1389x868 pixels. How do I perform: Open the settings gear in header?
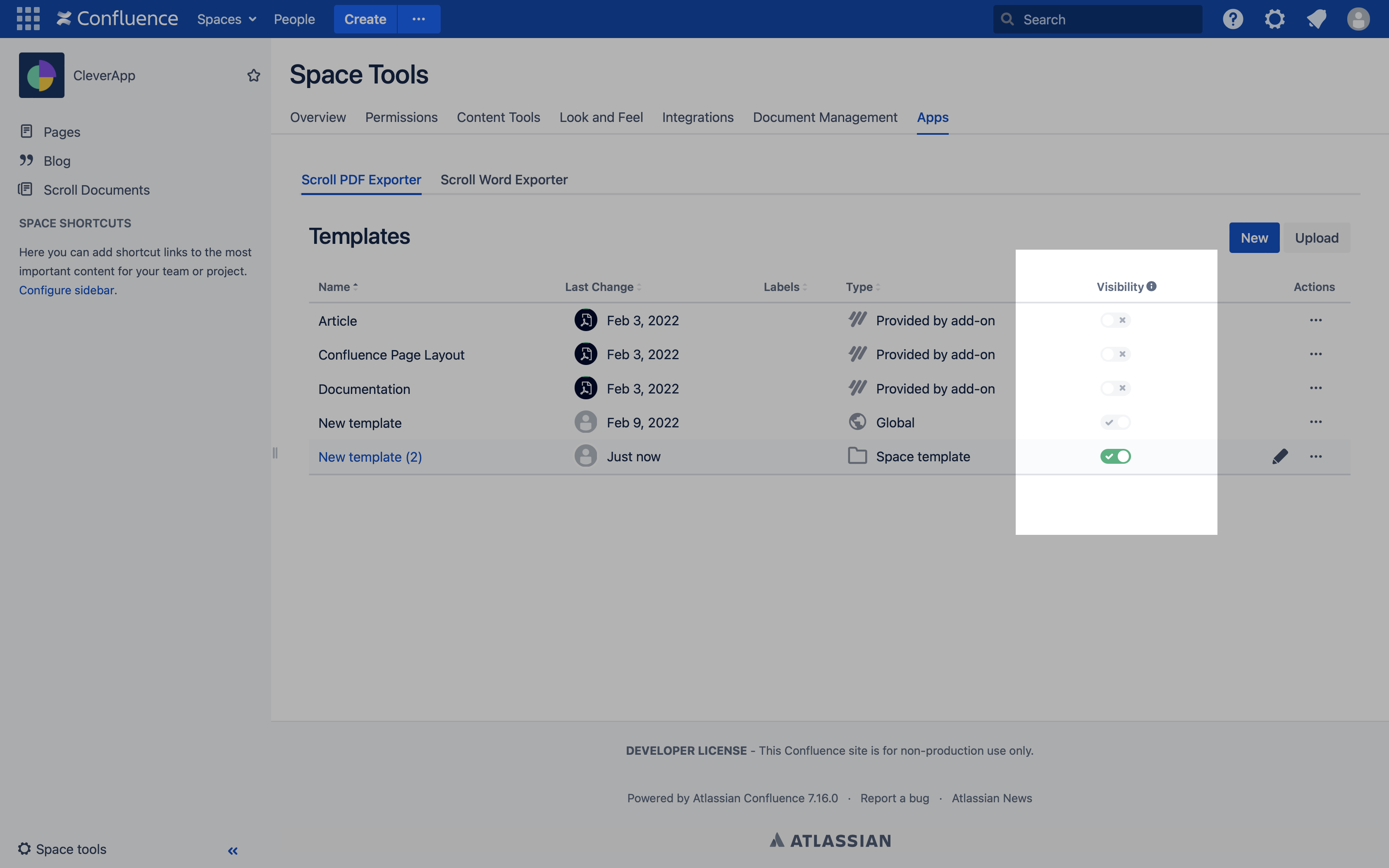pyautogui.click(x=1274, y=19)
